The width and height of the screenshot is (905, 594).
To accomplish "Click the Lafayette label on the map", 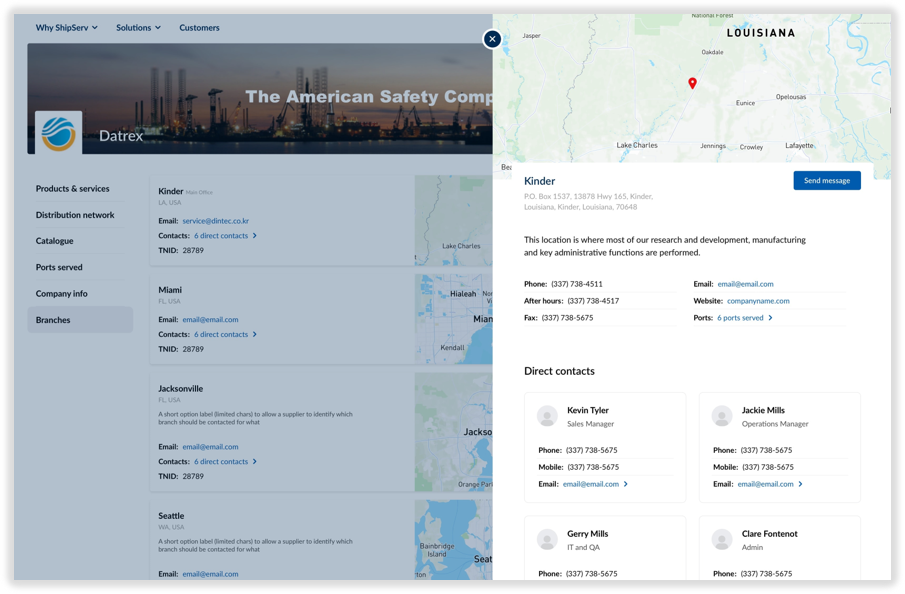I will click(x=799, y=145).
